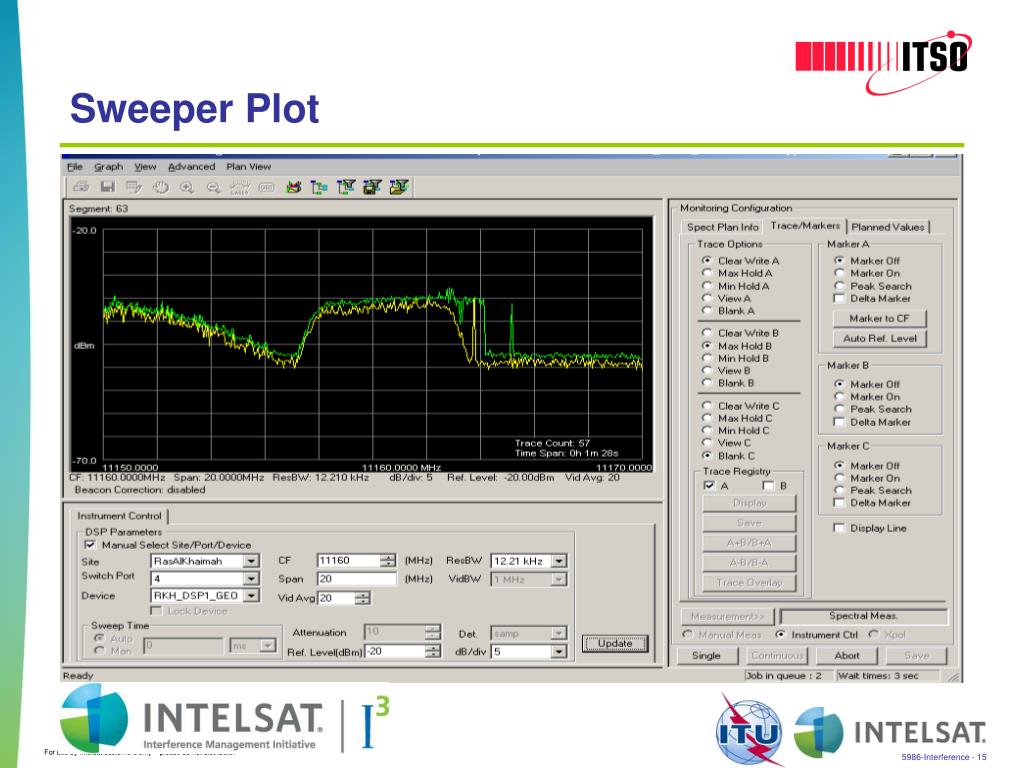Viewport: 1024px width, 768px height.
Task: Click the Ref. Level input field
Action: pyautogui.click(x=395, y=651)
